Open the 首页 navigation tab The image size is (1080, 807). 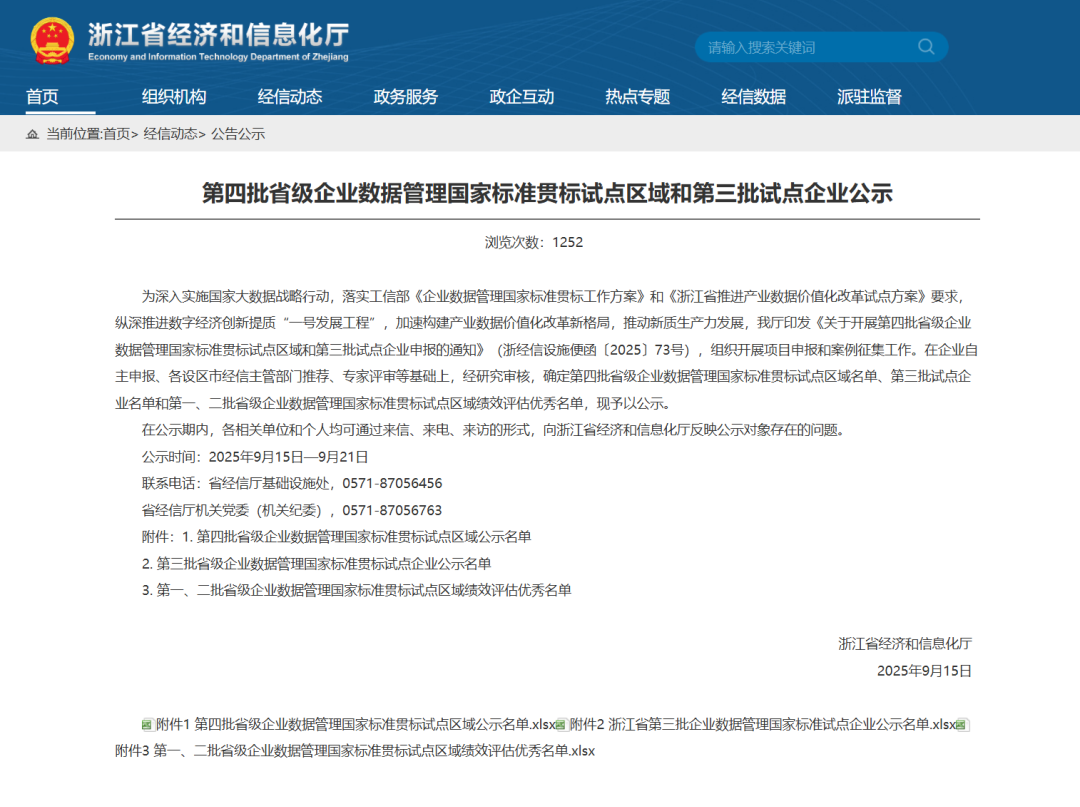pos(42,97)
